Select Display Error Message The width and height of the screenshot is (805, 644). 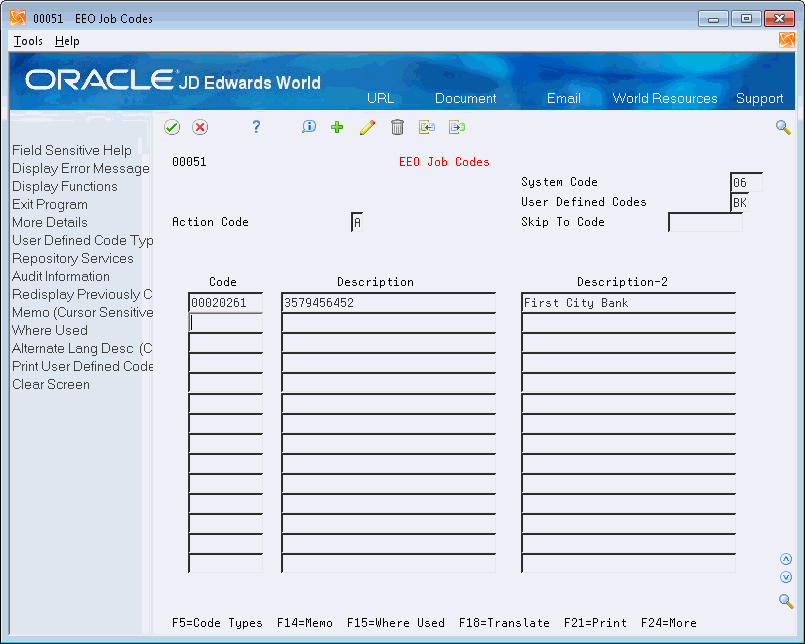(81, 168)
